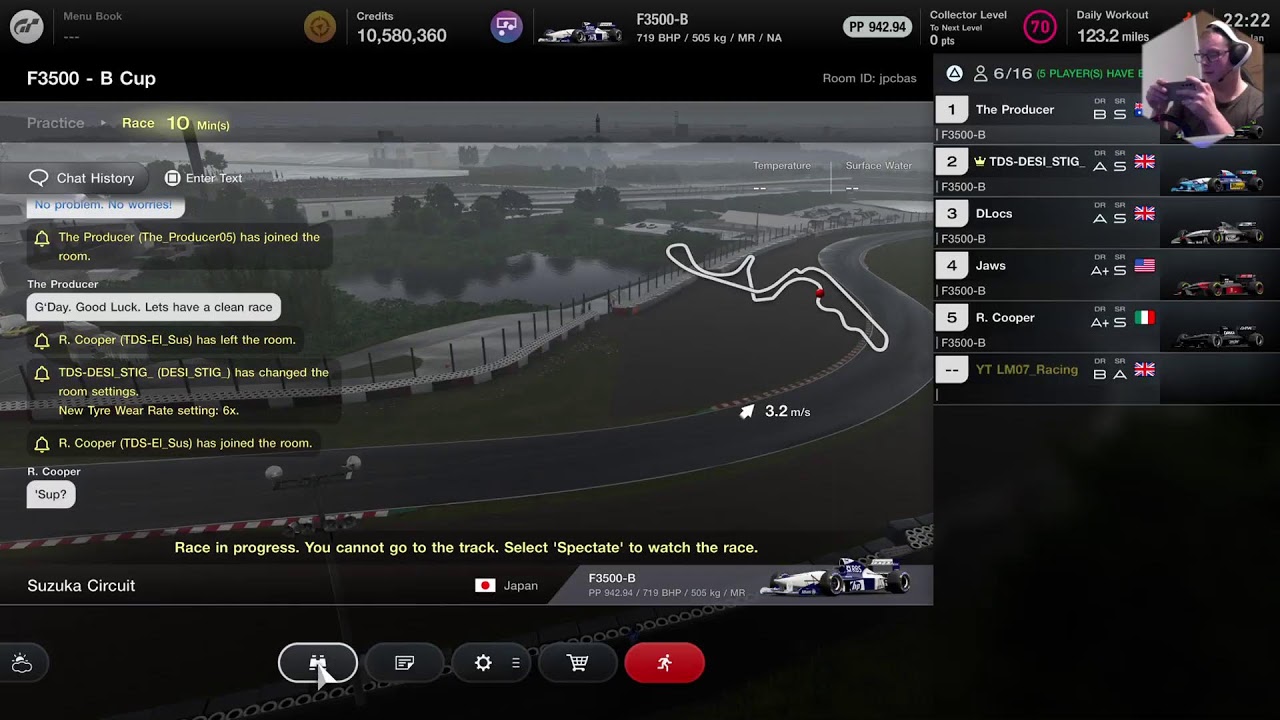Click the Suzuka Circuit track name
Image resolution: width=1280 pixels, height=720 pixels.
[81, 586]
